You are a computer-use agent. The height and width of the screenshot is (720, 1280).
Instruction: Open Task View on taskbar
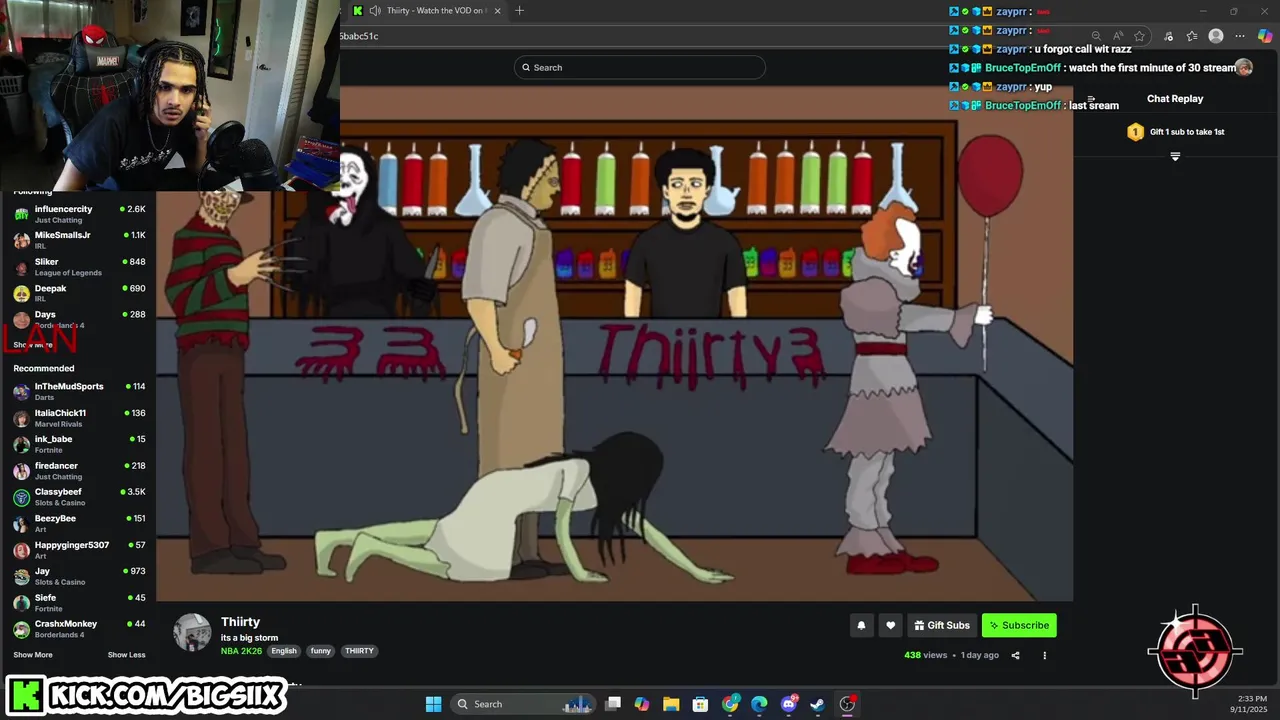[x=613, y=704]
